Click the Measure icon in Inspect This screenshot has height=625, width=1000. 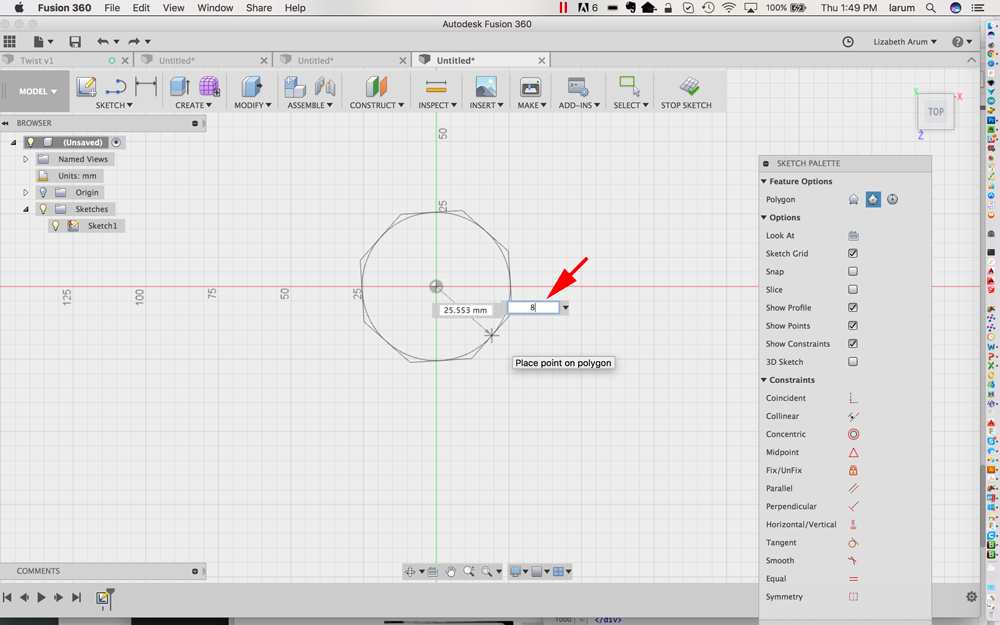[x=436, y=87]
